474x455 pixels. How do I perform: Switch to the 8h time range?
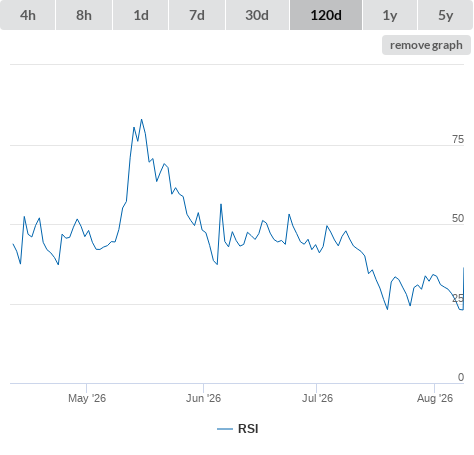tap(84, 15)
